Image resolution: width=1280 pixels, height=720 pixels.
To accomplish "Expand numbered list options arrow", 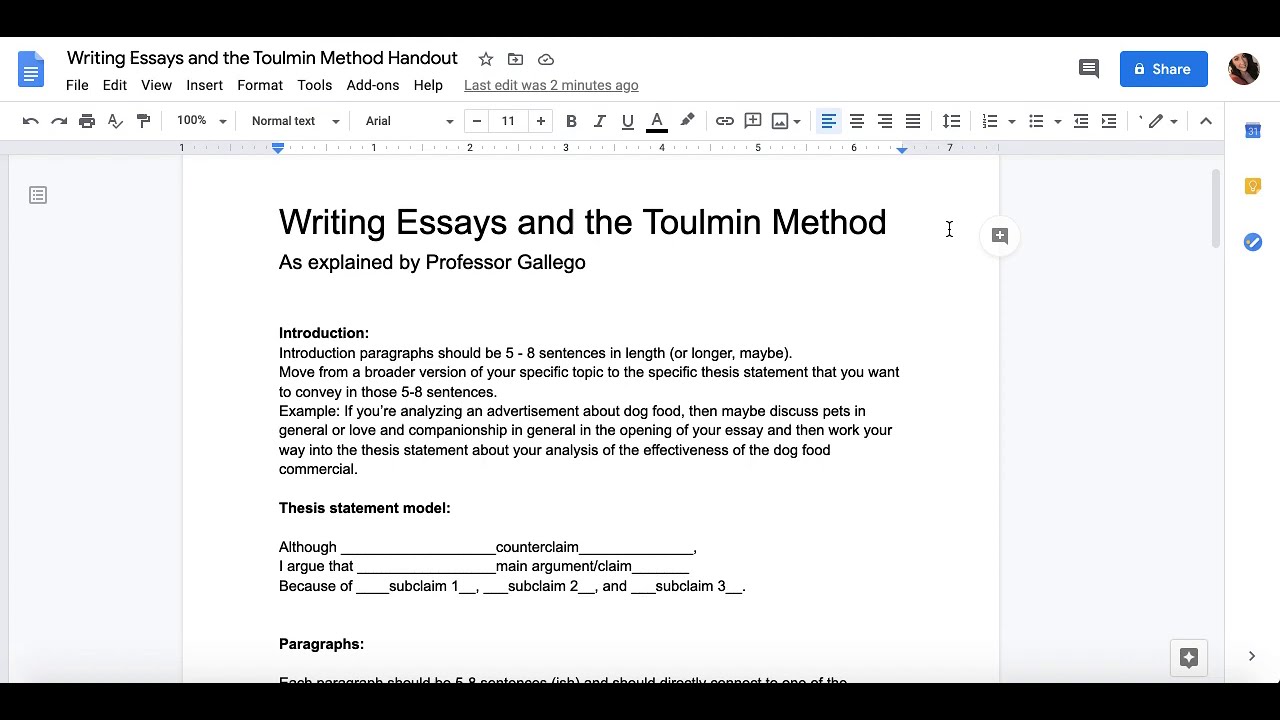I will tap(1011, 122).
